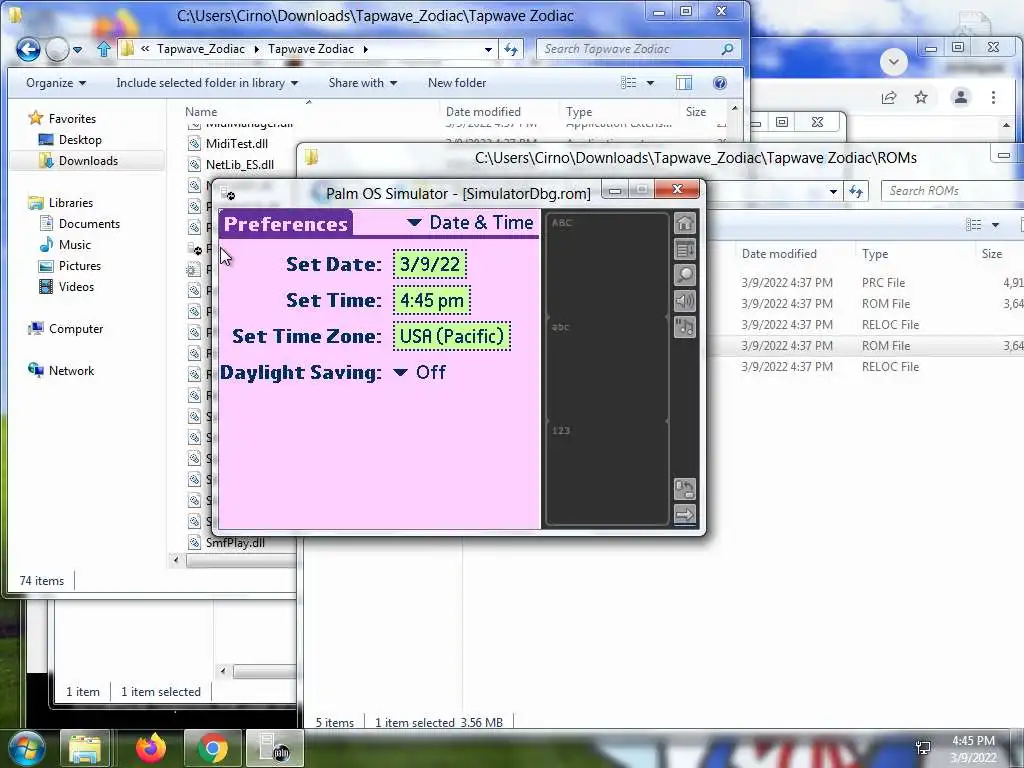The height and width of the screenshot is (768, 1024).
Task: Tap the Find magnifier icon in Palm simulator
Action: tap(684, 275)
